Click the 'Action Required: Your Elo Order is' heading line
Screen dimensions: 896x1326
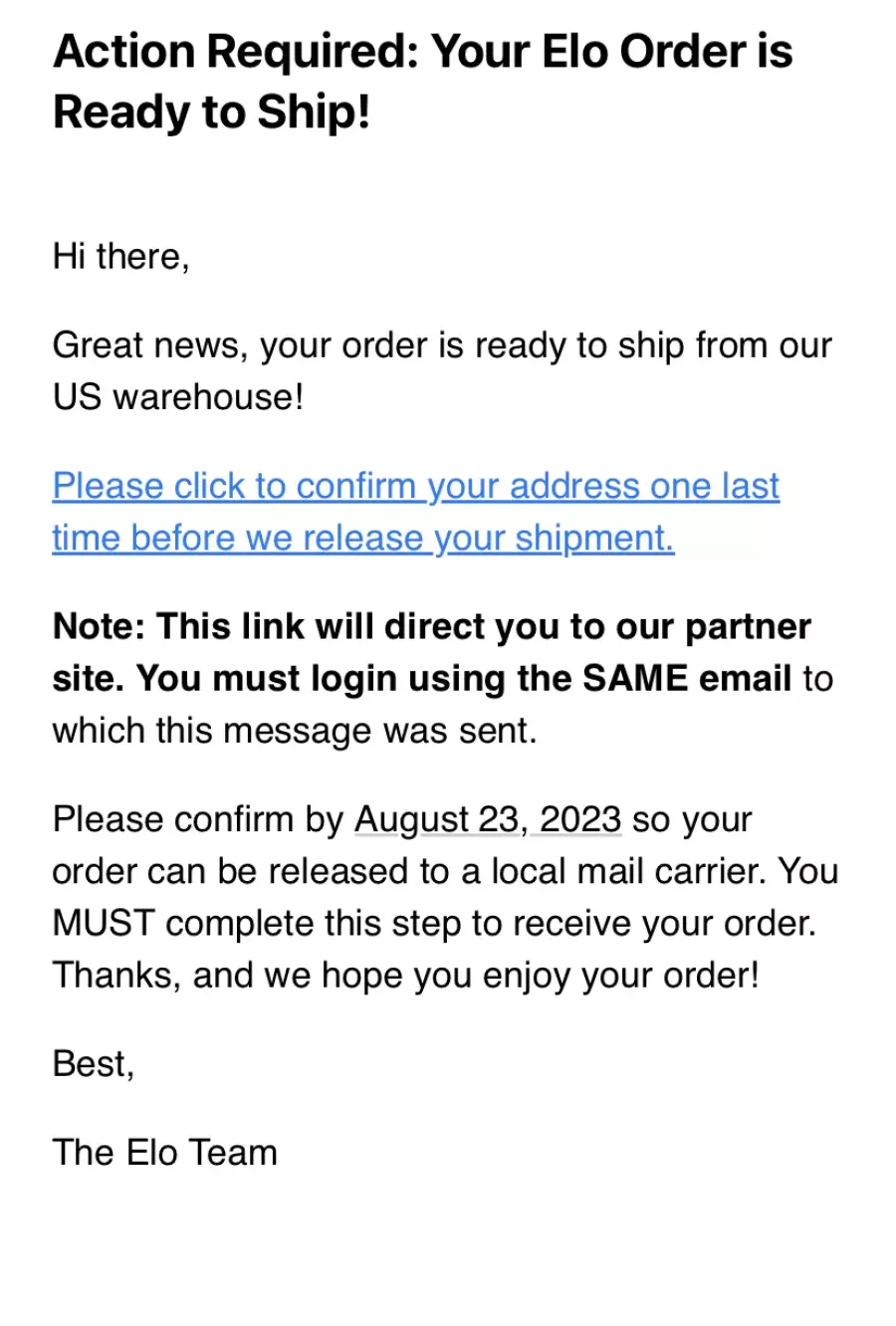point(422,51)
